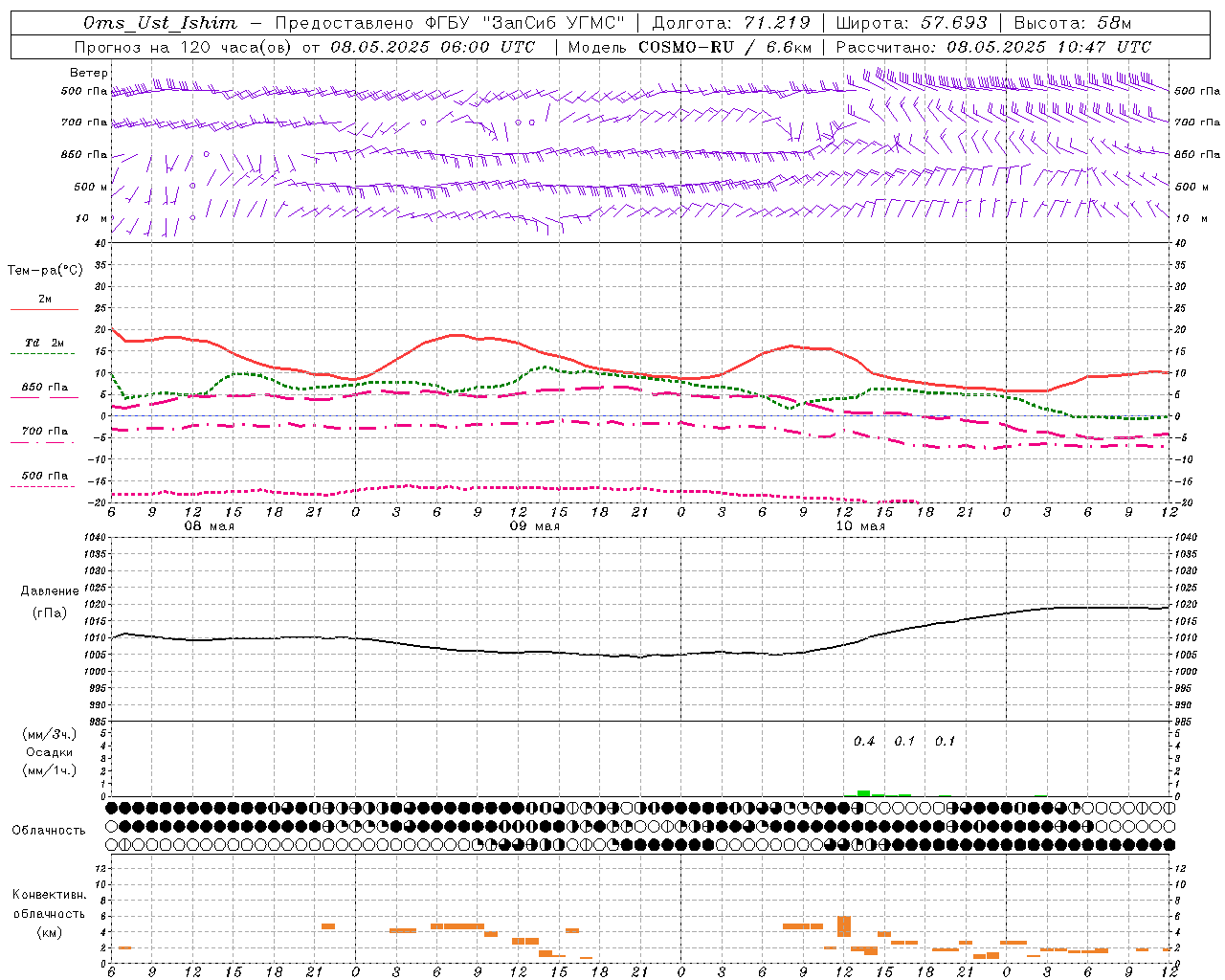
Task: Select the (гПа) unit under Давление
Action: point(50,613)
